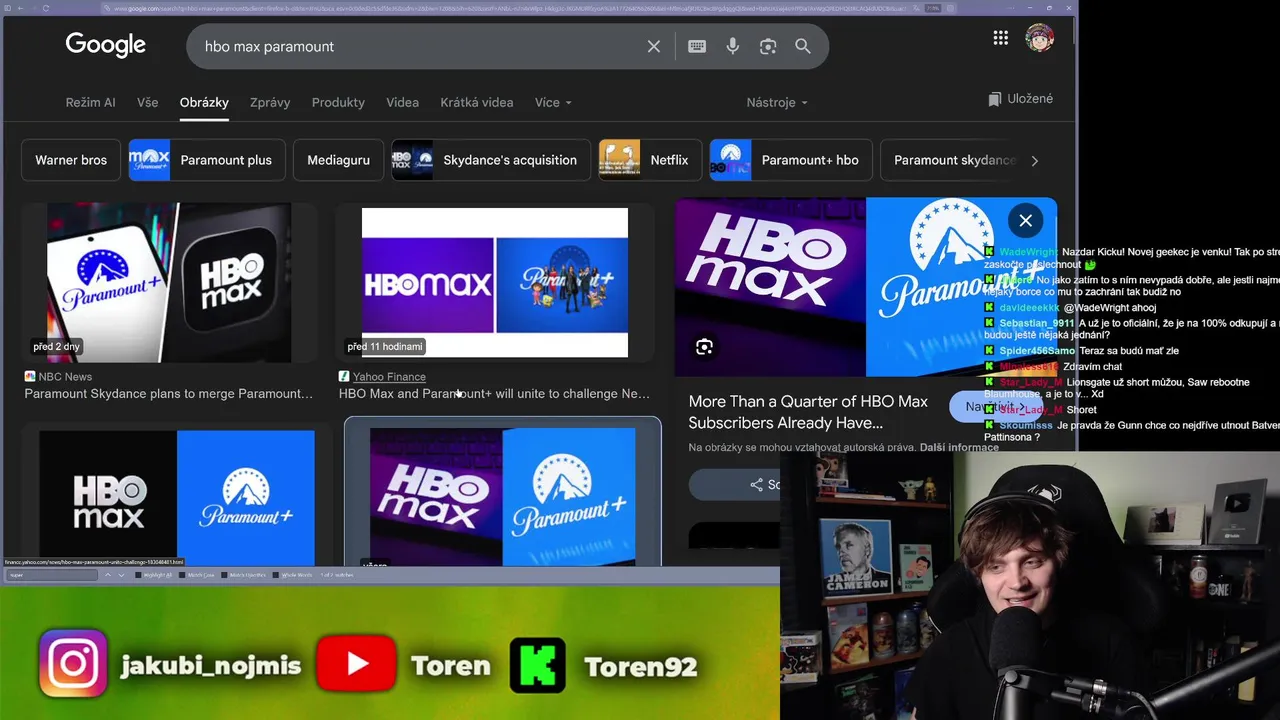The width and height of the screenshot is (1280, 720).
Task: Close the image preview panel
Action: click(x=1025, y=221)
